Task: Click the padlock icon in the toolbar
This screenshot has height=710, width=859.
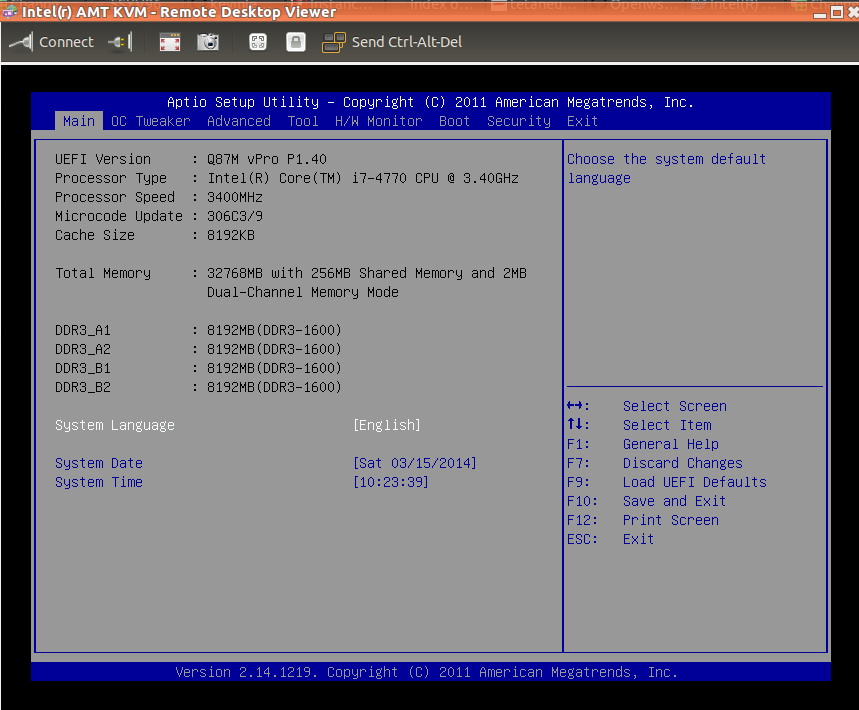Action: (296, 42)
